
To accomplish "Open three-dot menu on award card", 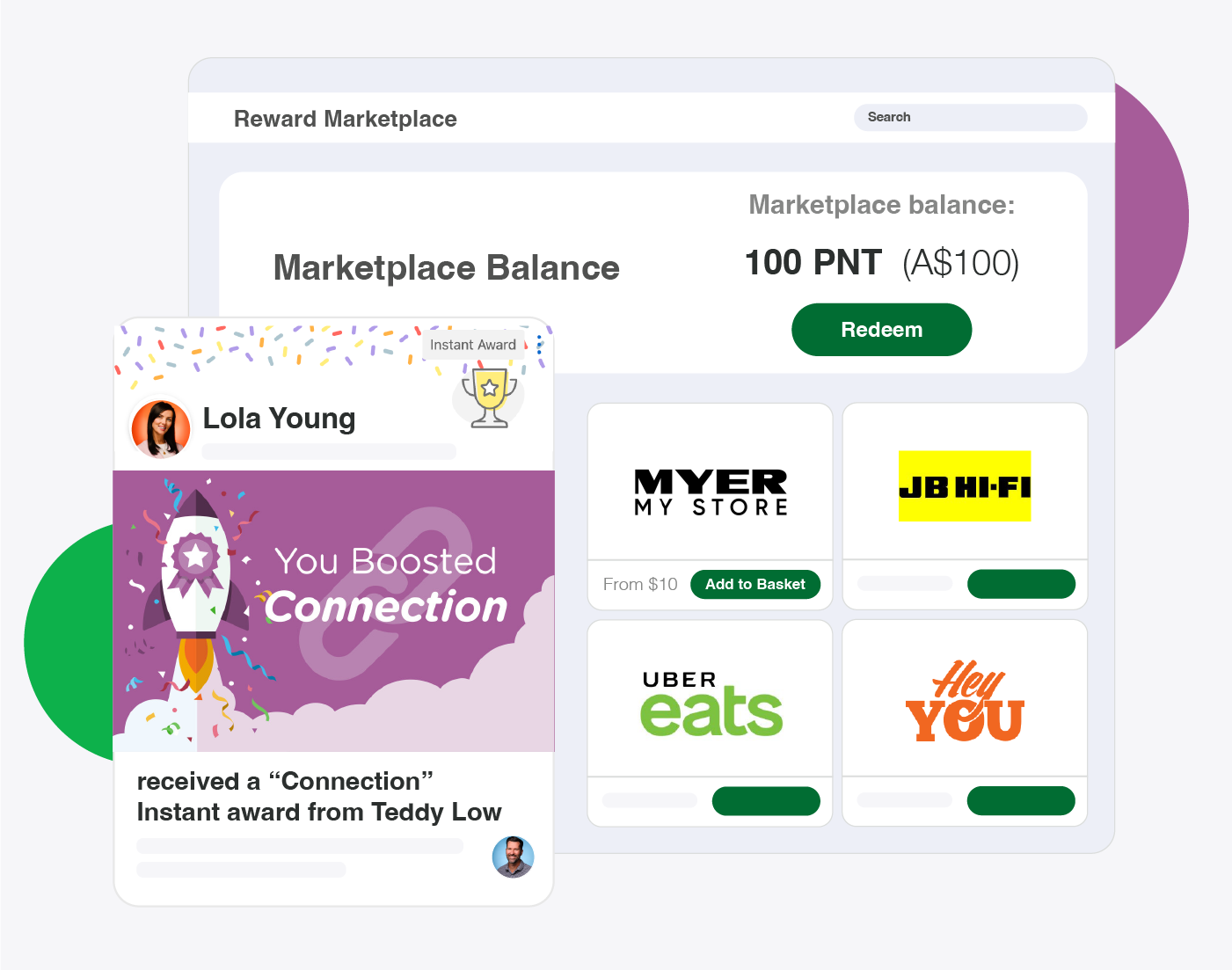I will (539, 345).
